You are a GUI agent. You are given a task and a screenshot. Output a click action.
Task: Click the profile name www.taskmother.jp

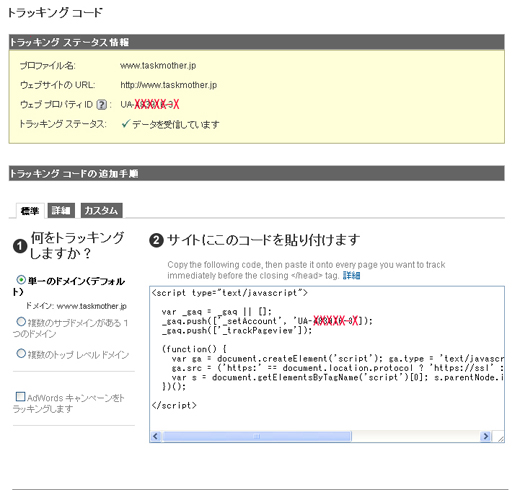click(158, 66)
